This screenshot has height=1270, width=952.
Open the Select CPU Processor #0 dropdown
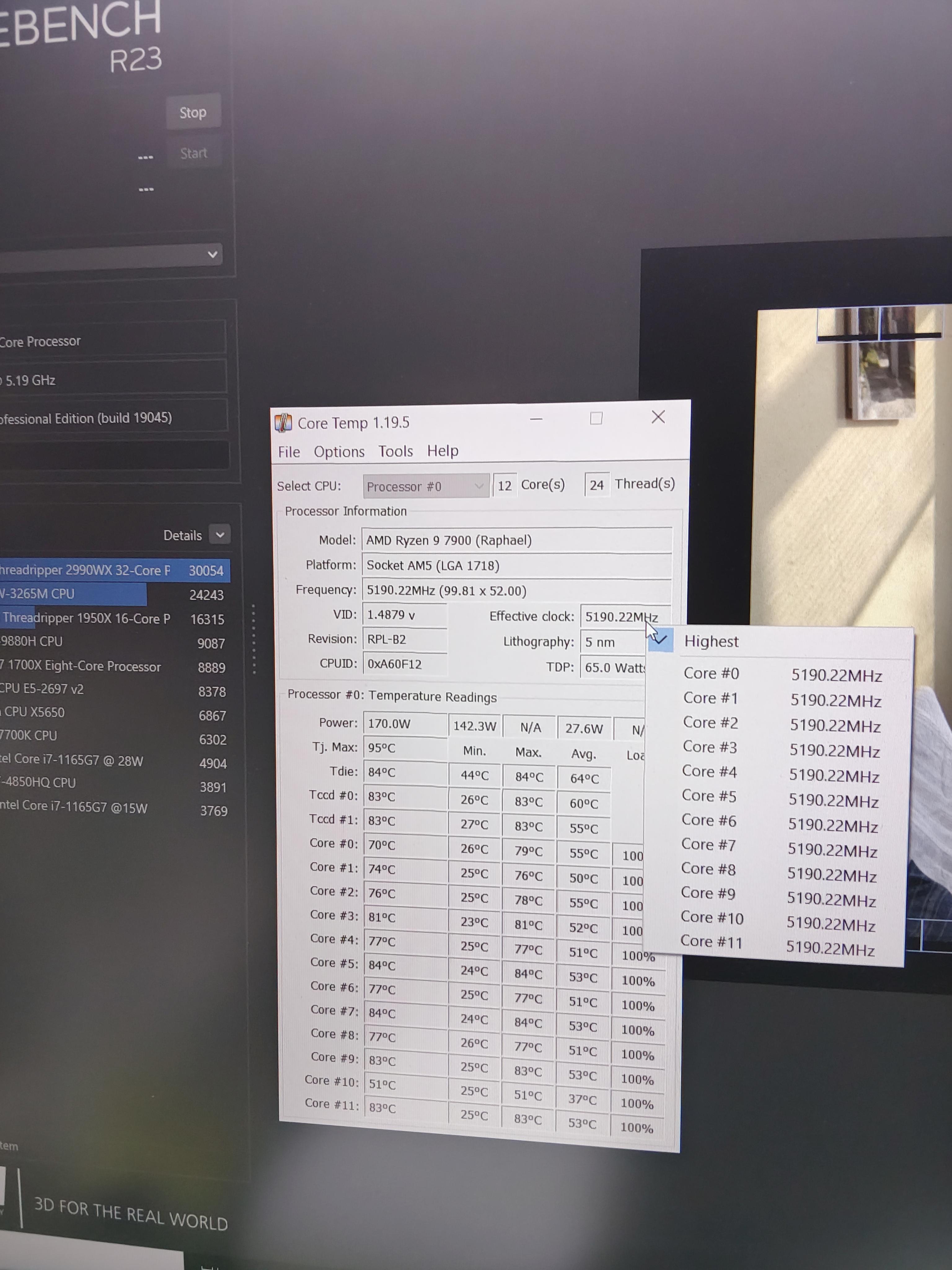426,486
